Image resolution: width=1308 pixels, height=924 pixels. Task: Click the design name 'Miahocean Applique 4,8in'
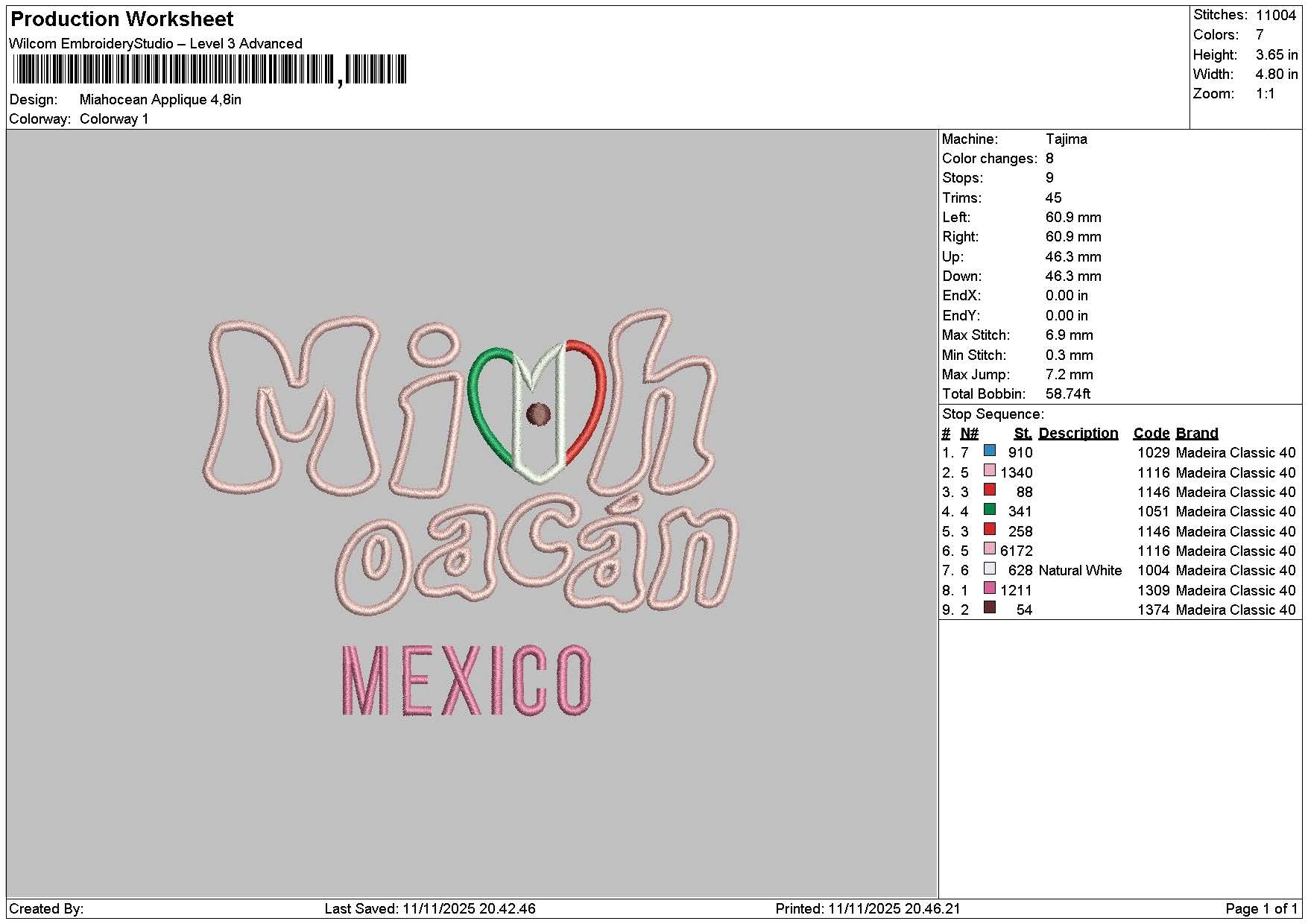coord(160,99)
